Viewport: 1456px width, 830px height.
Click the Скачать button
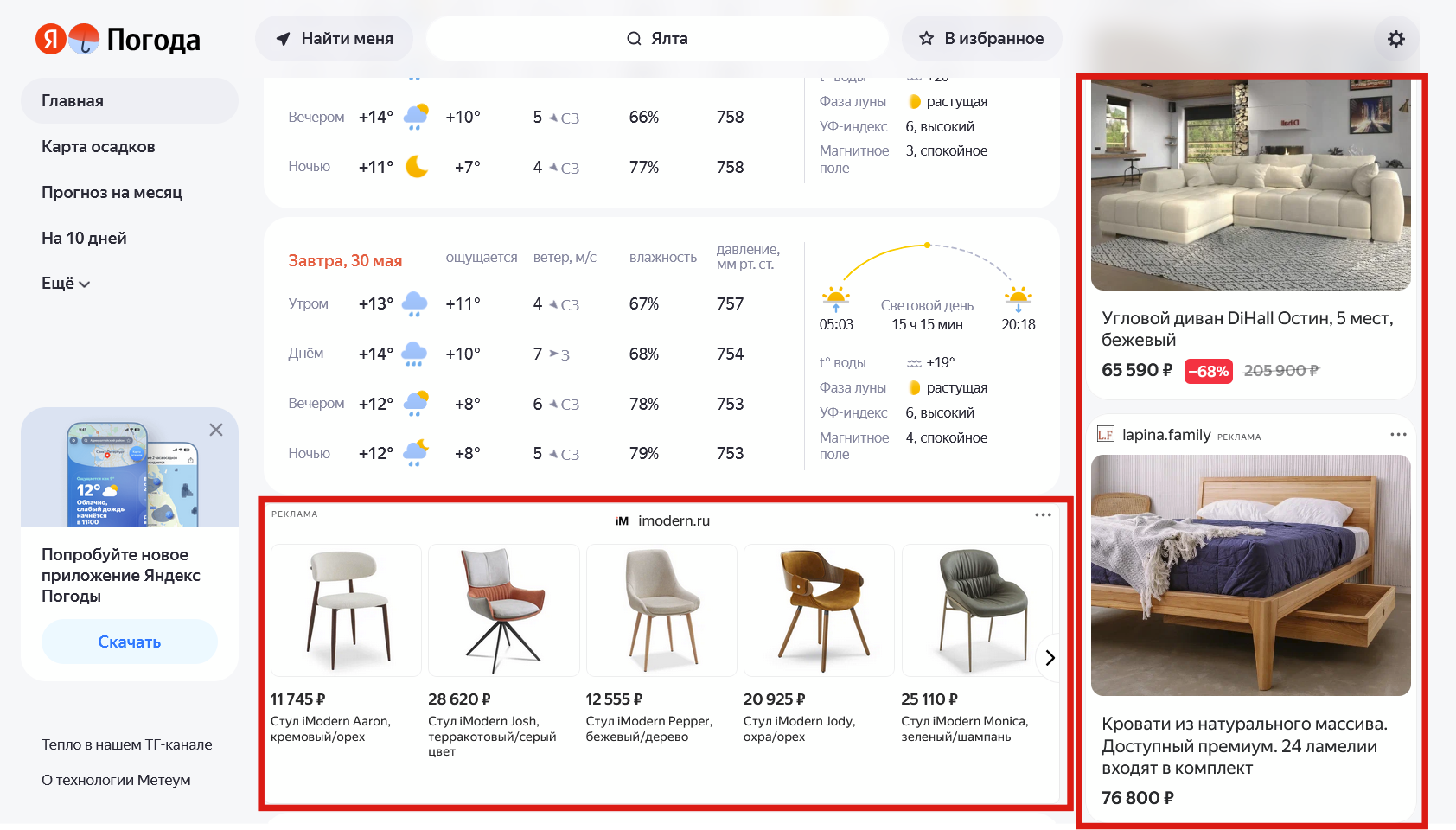coord(130,642)
